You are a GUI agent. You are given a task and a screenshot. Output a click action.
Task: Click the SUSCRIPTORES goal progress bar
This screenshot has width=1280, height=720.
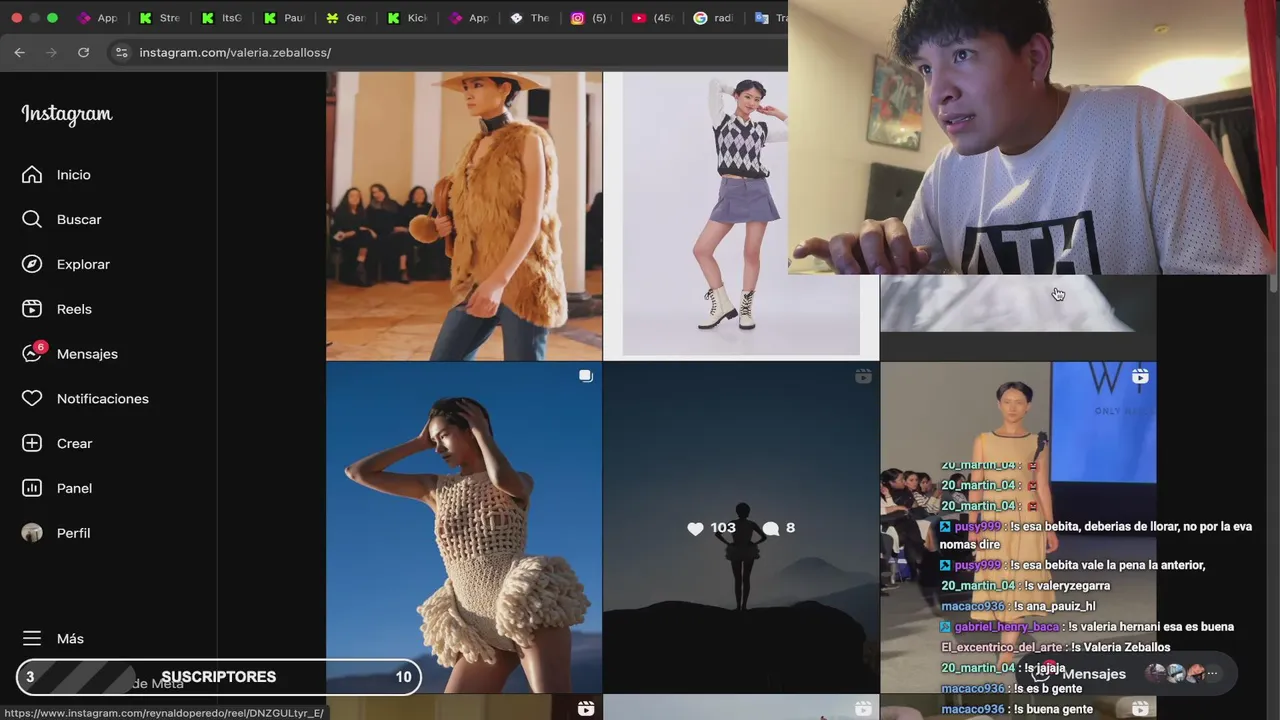[x=218, y=677]
